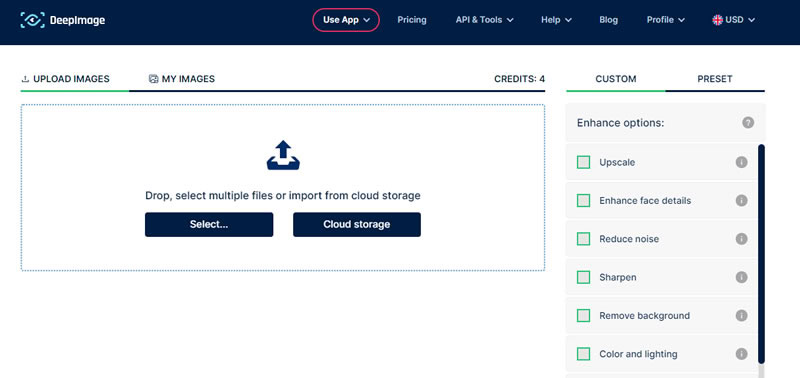
Task: Check the Color and lighting option
Action: (x=583, y=354)
